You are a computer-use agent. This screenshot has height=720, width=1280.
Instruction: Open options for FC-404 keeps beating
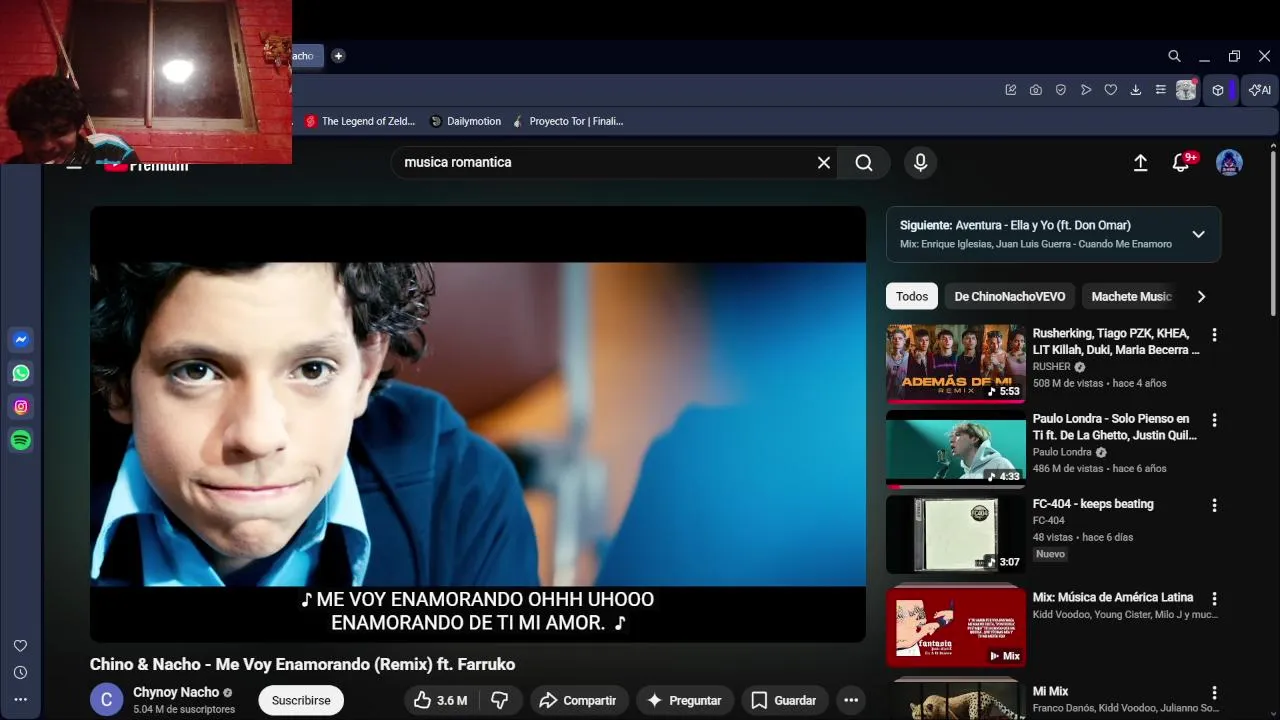[x=1214, y=506]
